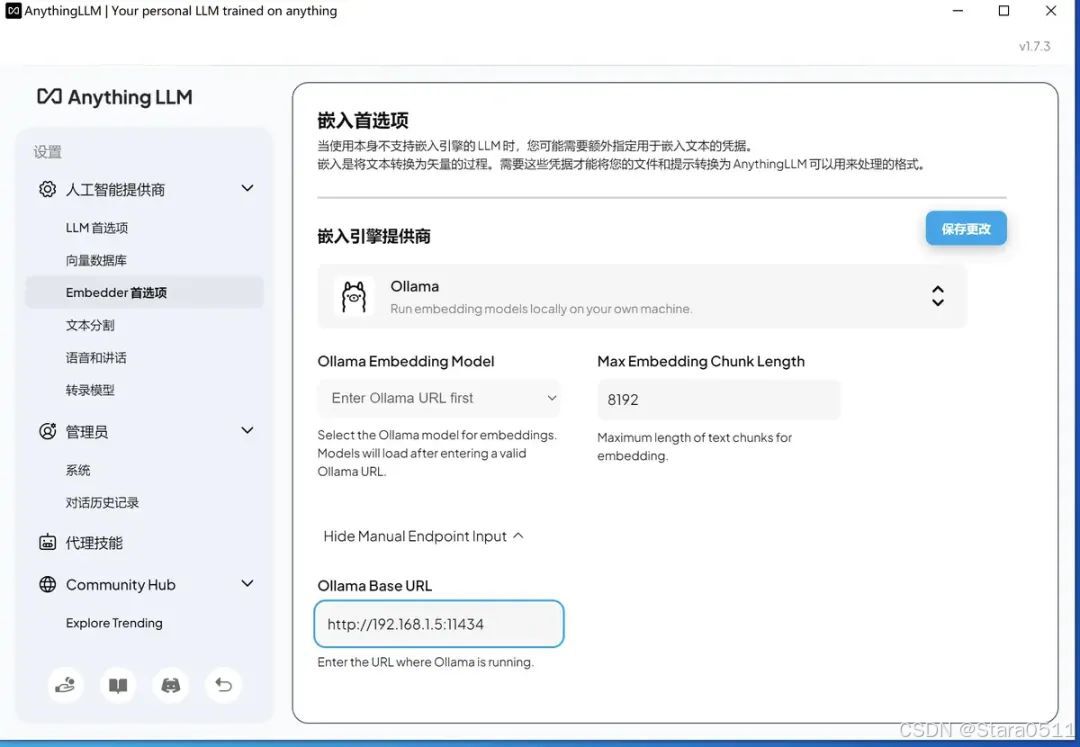This screenshot has width=1080, height=747.
Task: Click the 'Max Embedding Chunk Length' label
Action: point(700,361)
